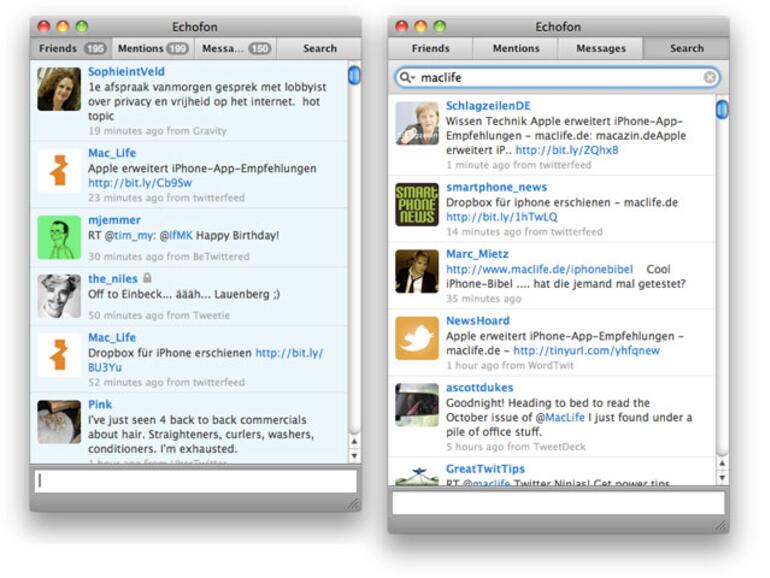Open SophieintVeld username link
Viewport: 770px width, 578px height.
[126, 72]
